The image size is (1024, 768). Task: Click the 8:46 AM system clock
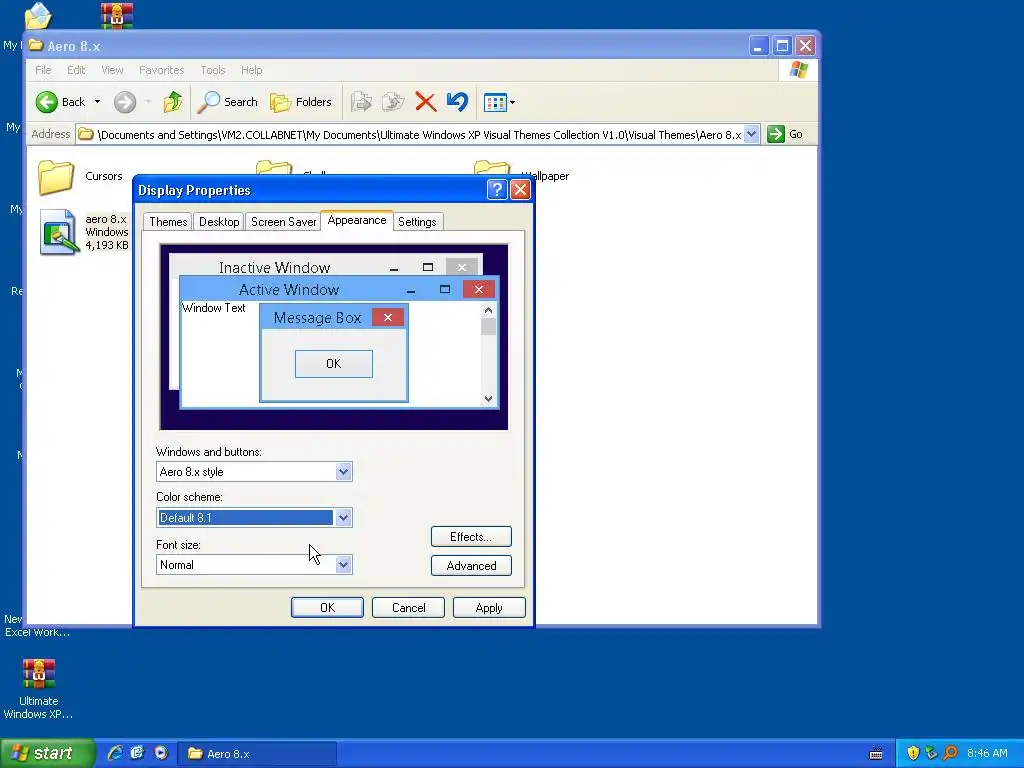click(987, 753)
